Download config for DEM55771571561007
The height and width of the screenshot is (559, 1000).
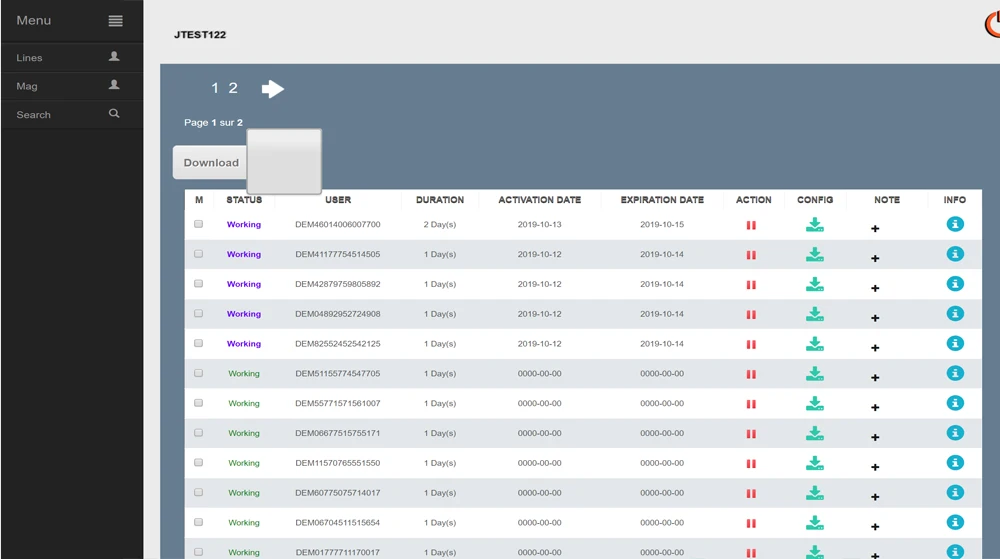814,403
